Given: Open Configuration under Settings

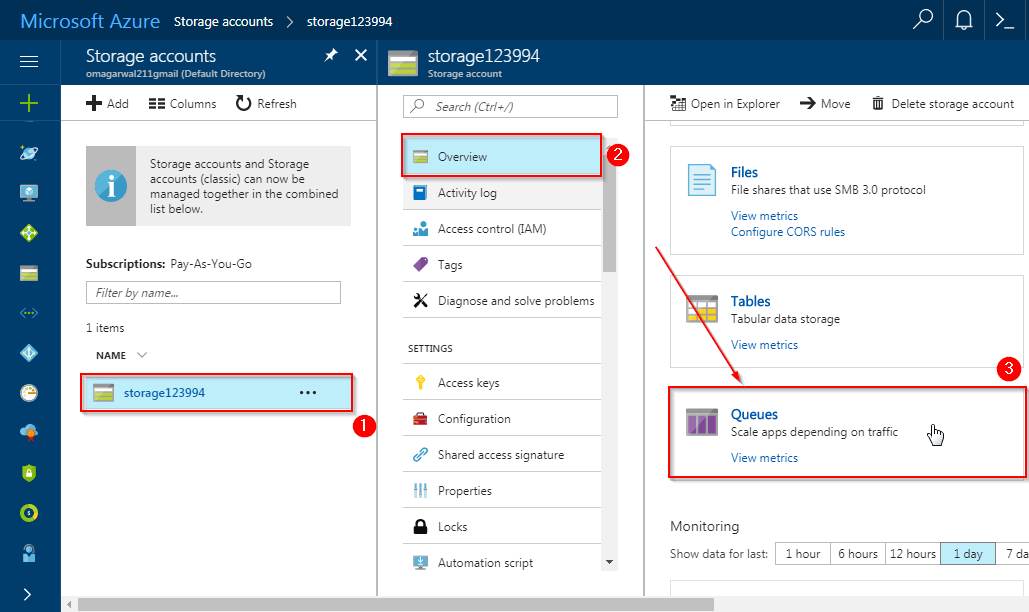Looking at the screenshot, I should point(501,419).
